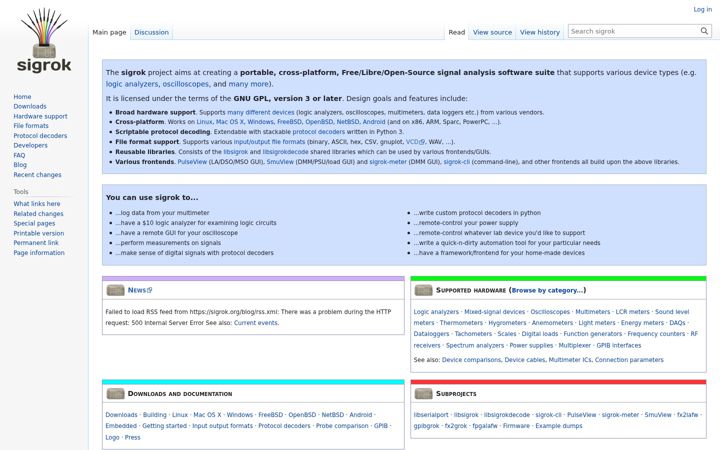
Task: Open Special pages tool link
Action: (x=34, y=224)
